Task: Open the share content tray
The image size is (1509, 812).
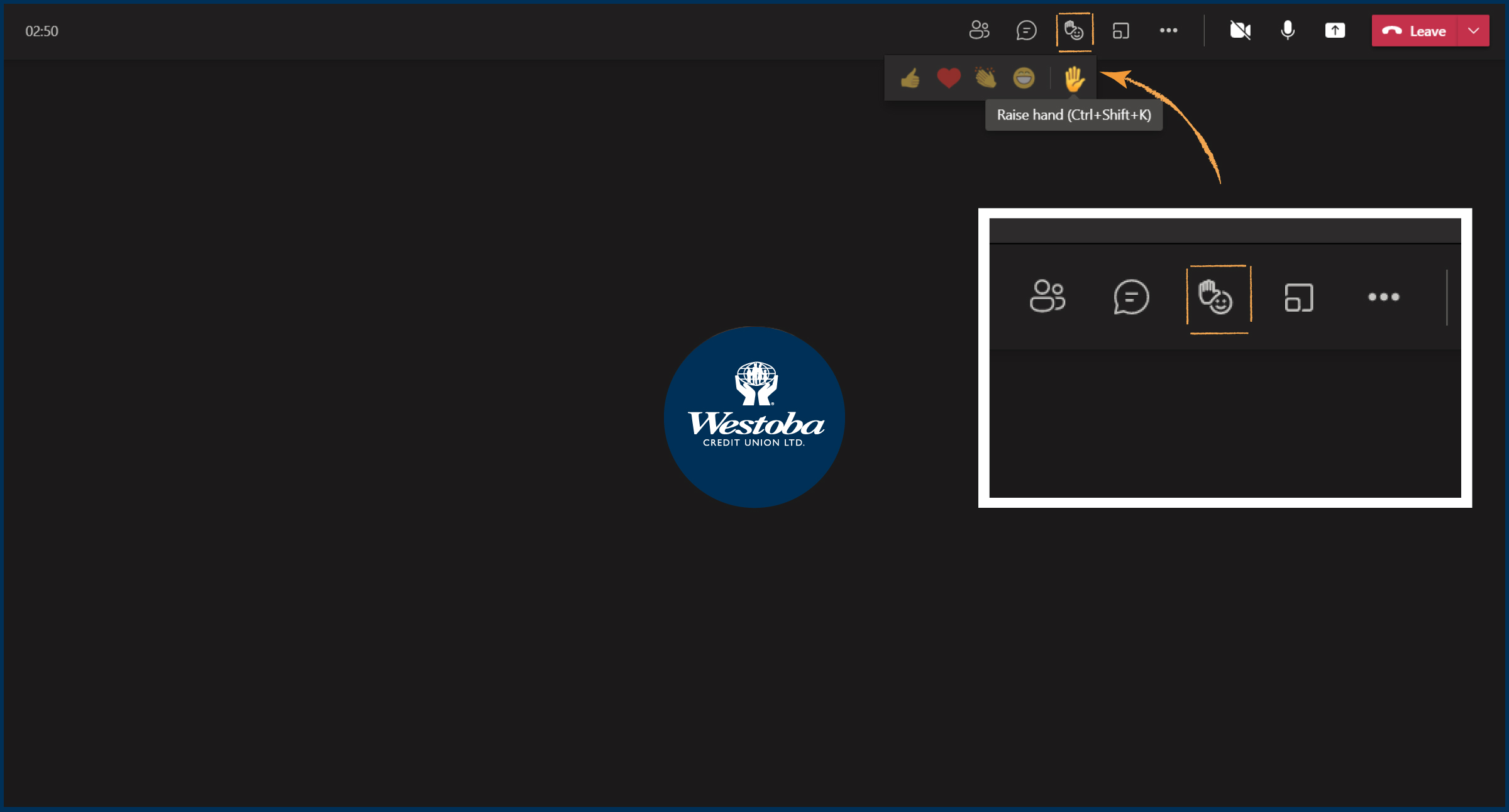Action: (1335, 30)
